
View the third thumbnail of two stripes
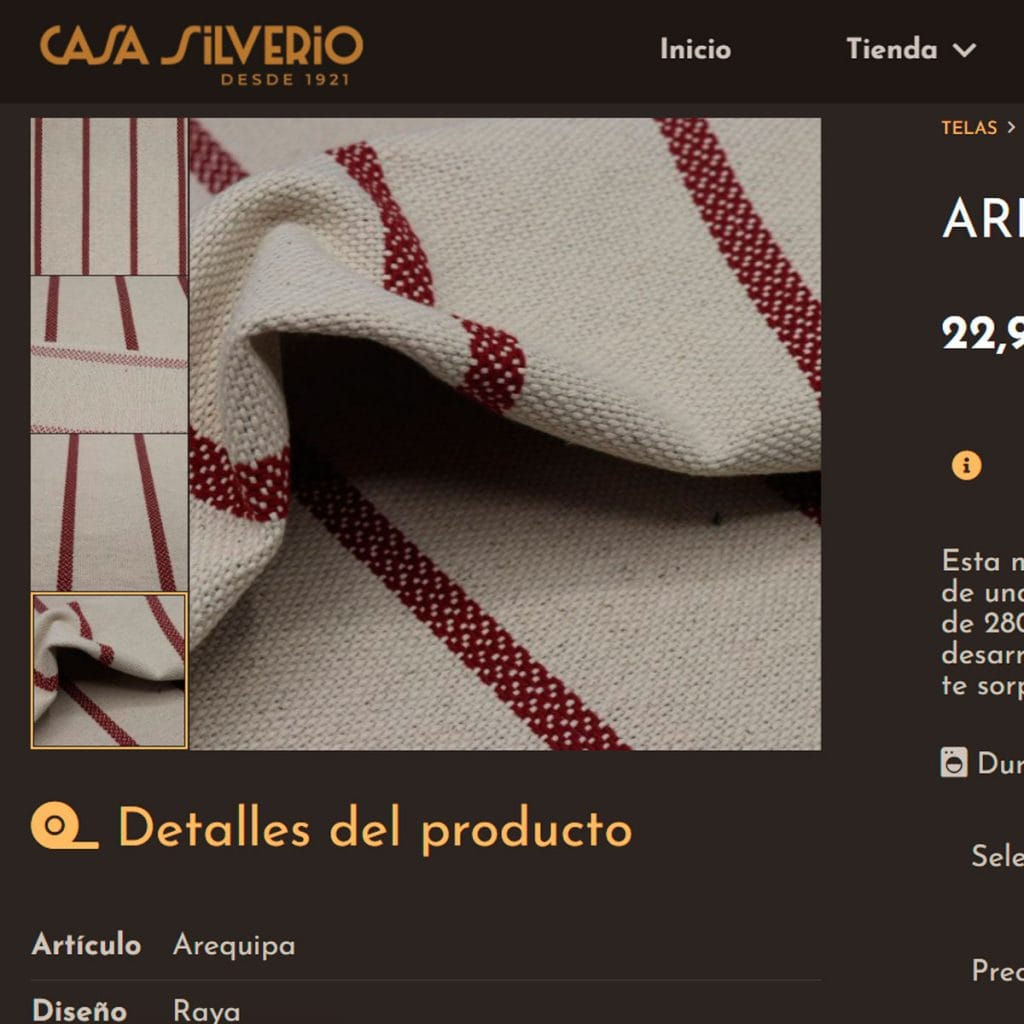coord(109,513)
